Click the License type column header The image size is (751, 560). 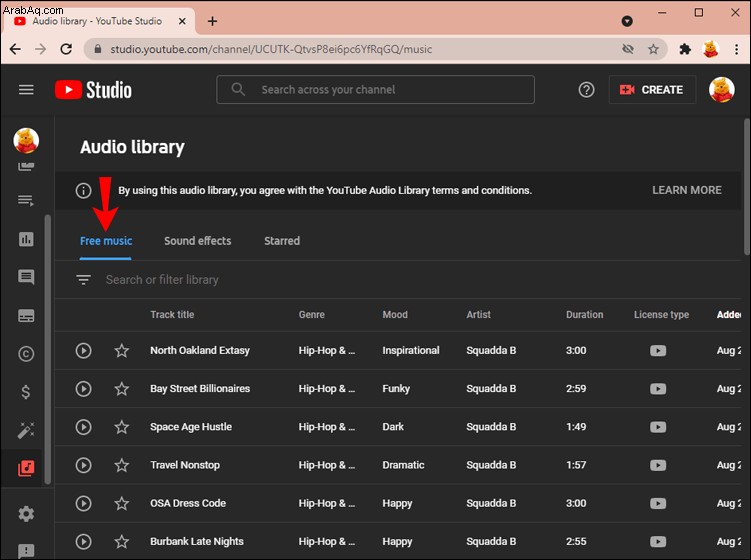click(x=661, y=315)
